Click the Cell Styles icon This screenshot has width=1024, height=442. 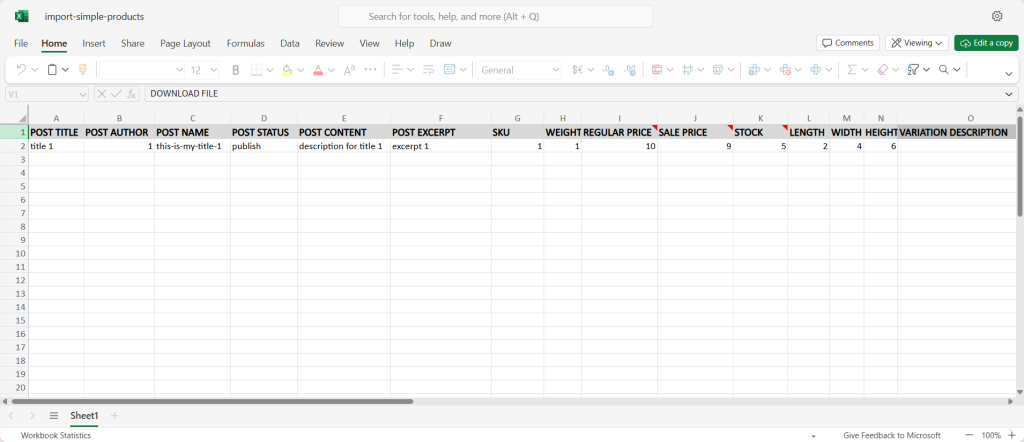pos(687,70)
